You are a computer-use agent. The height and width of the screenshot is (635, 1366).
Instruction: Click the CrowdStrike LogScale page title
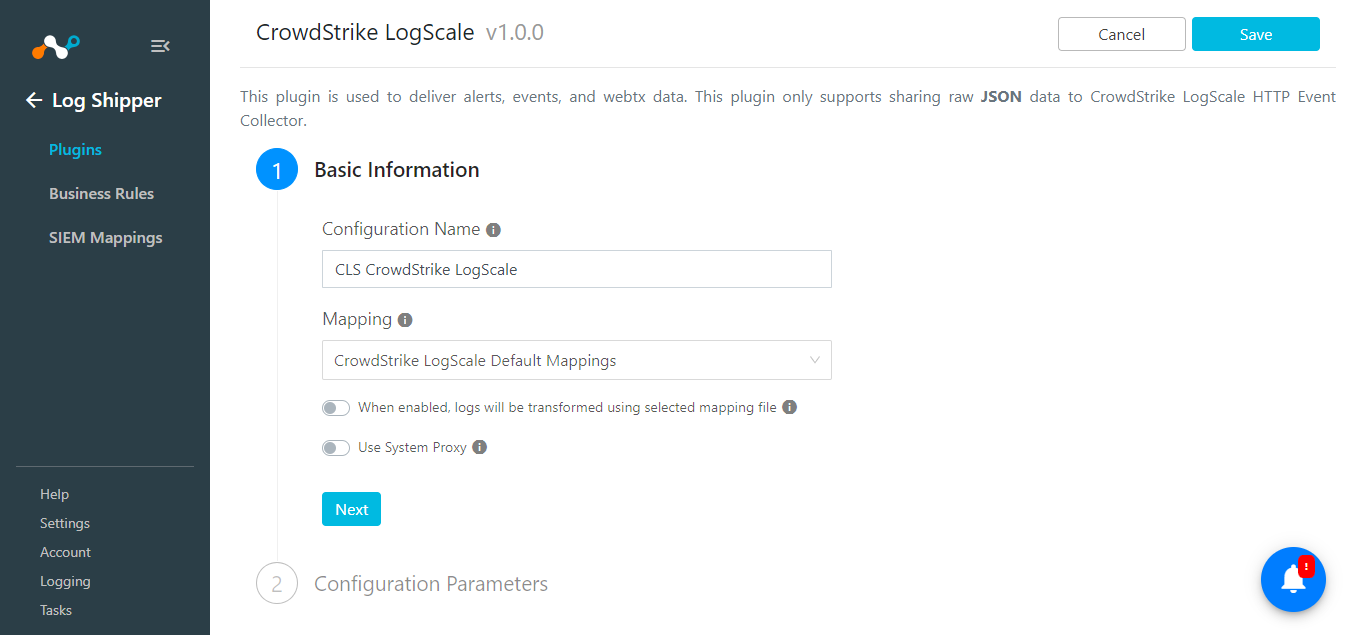pos(365,33)
